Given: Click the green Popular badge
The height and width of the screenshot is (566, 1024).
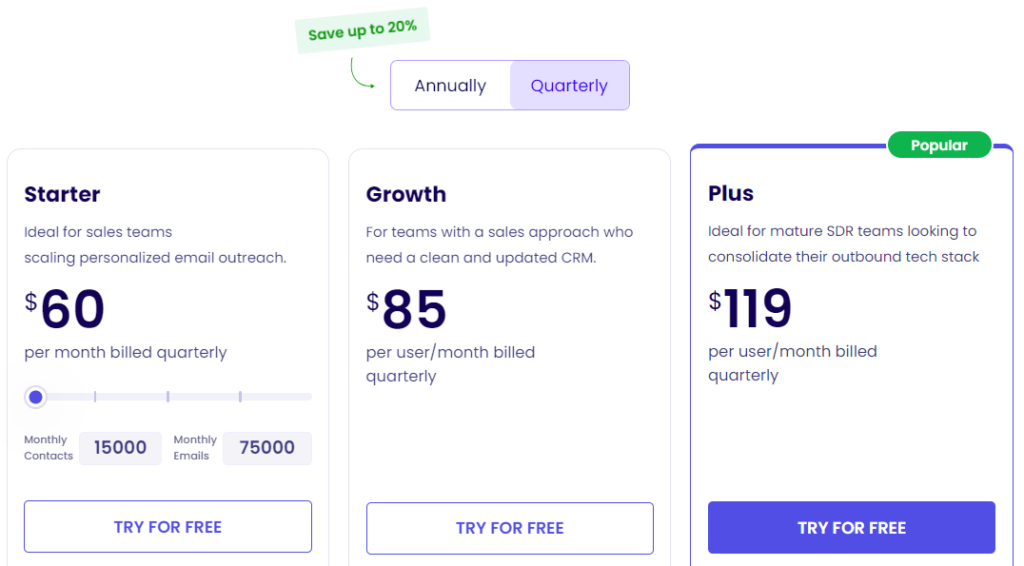Looking at the screenshot, I should (939, 145).
